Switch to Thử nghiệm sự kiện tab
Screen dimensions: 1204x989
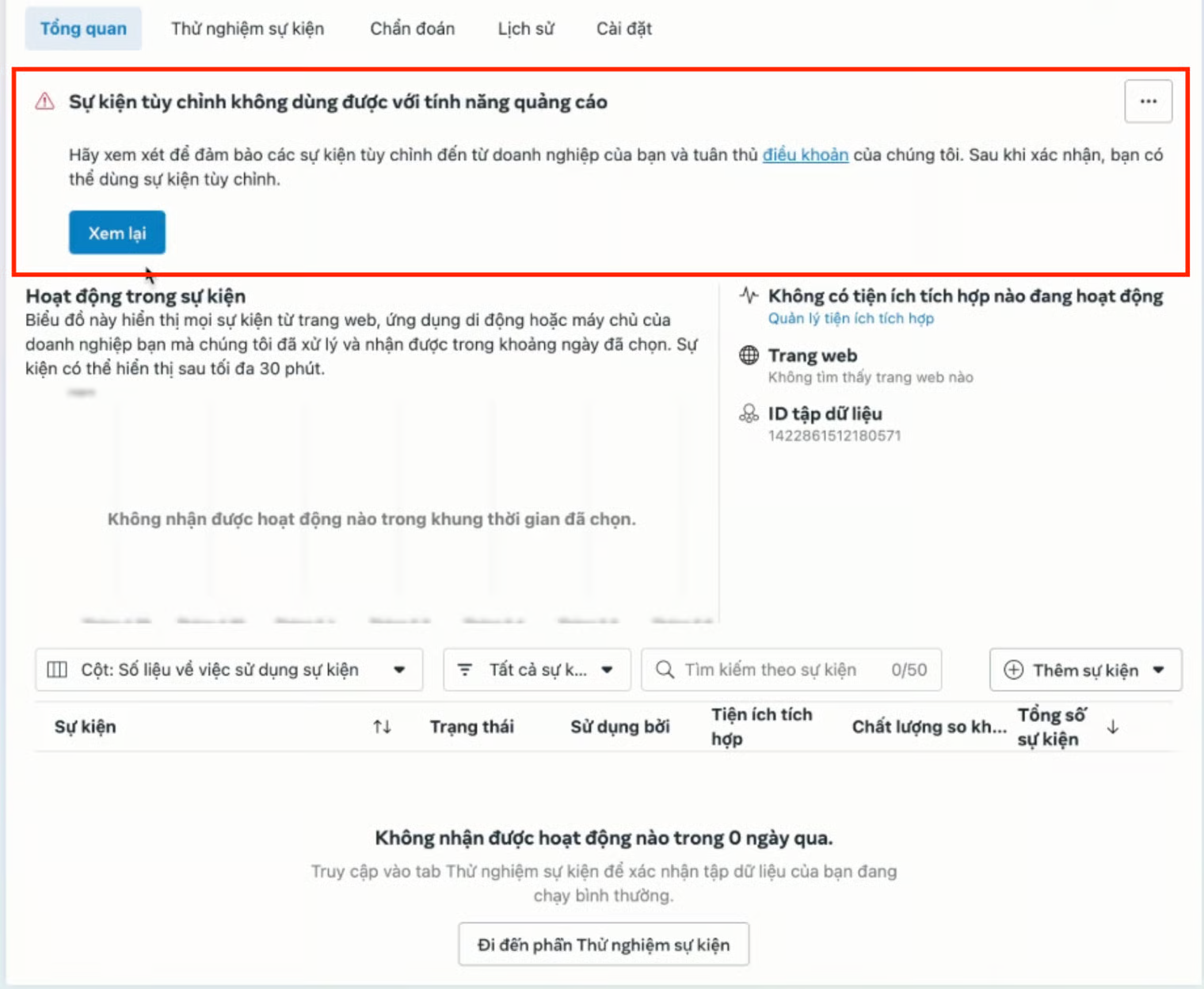coord(247,29)
